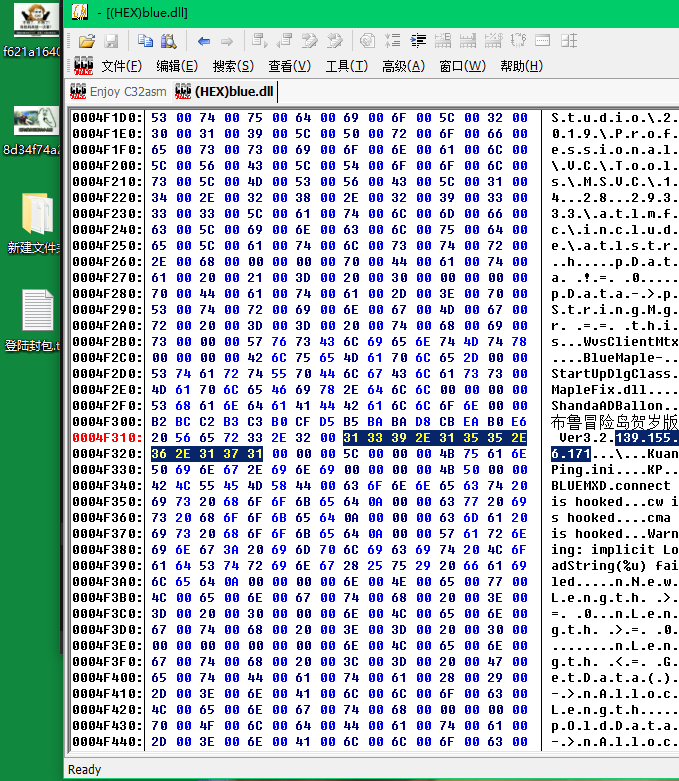Viewport: 679px width, 781px height.
Task: Expand the 查看(V) menu
Action: 289,66
